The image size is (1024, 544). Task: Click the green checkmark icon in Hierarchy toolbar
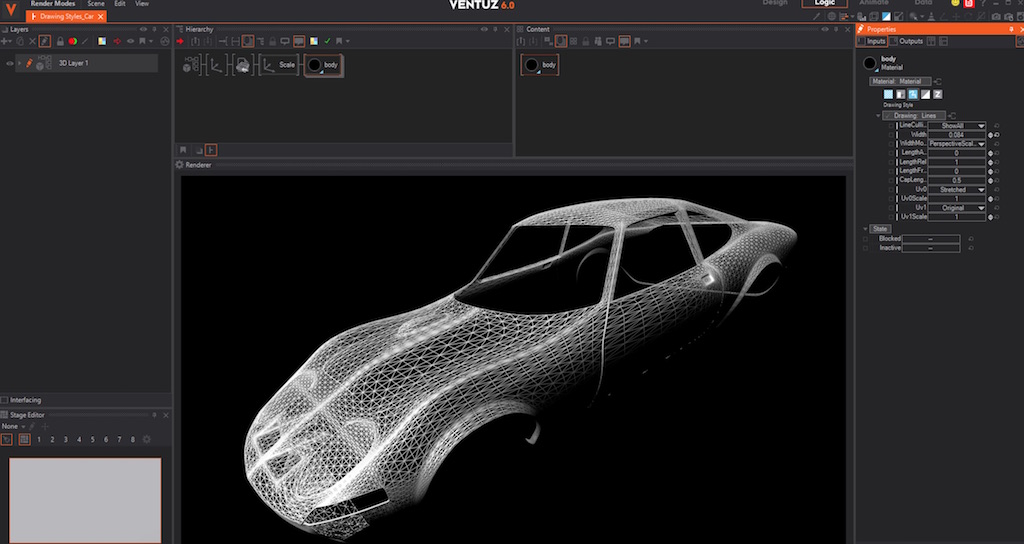(x=327, y=41)
